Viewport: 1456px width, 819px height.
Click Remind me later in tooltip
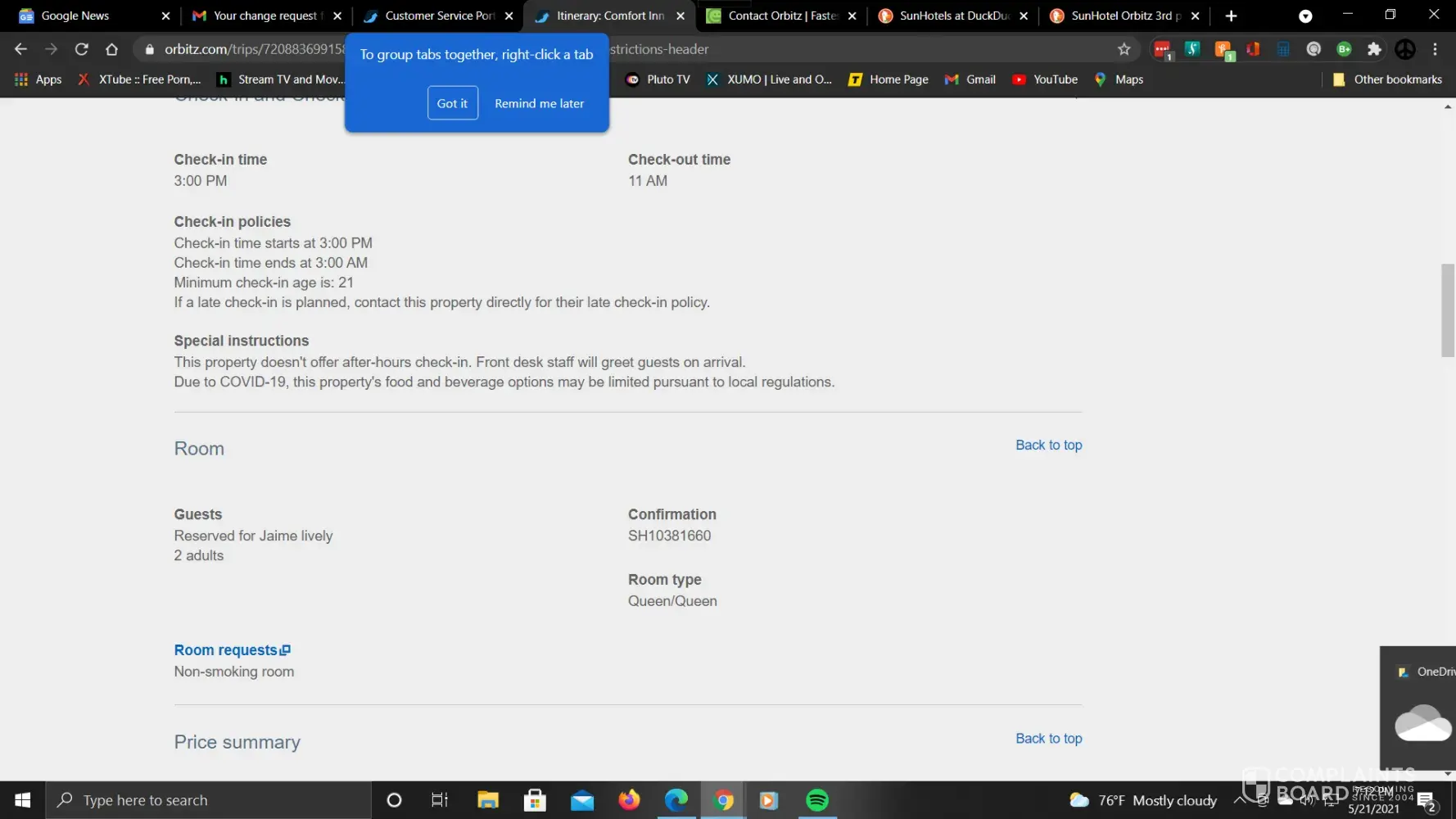pyautogui.click(x=539, y=103)
